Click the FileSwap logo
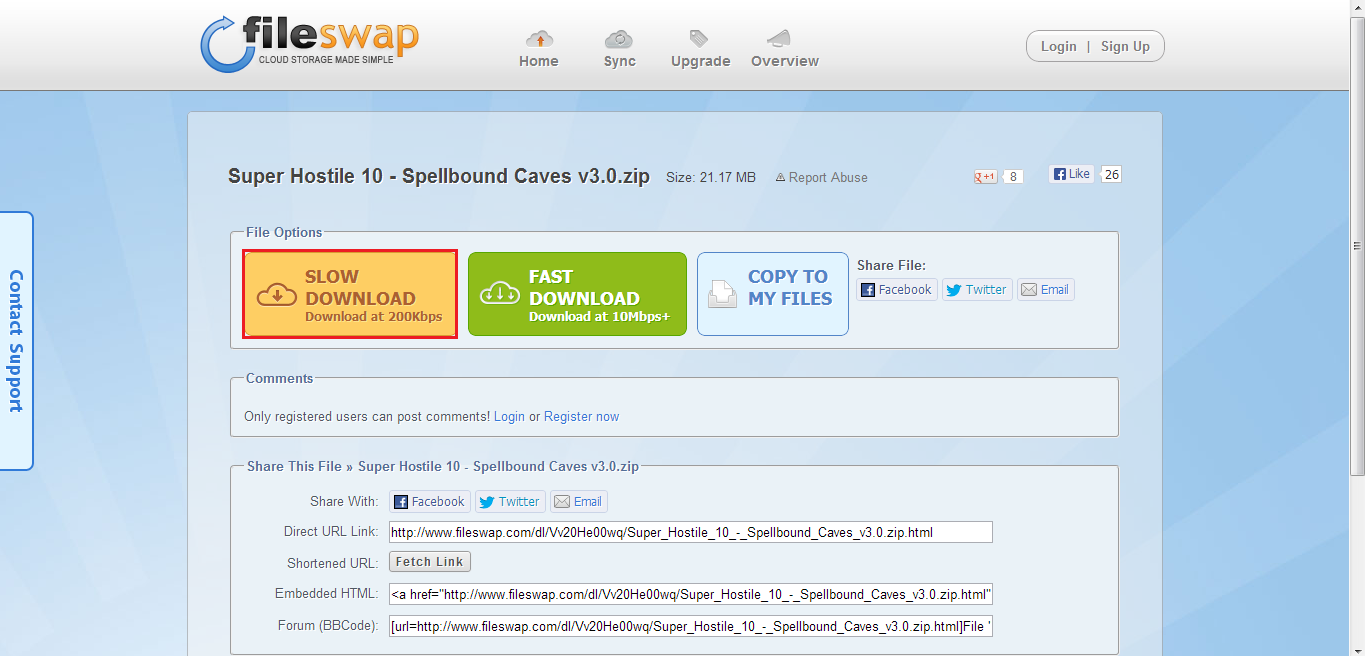The width and height of the screenshot is (1365, 656). (309, 43)
